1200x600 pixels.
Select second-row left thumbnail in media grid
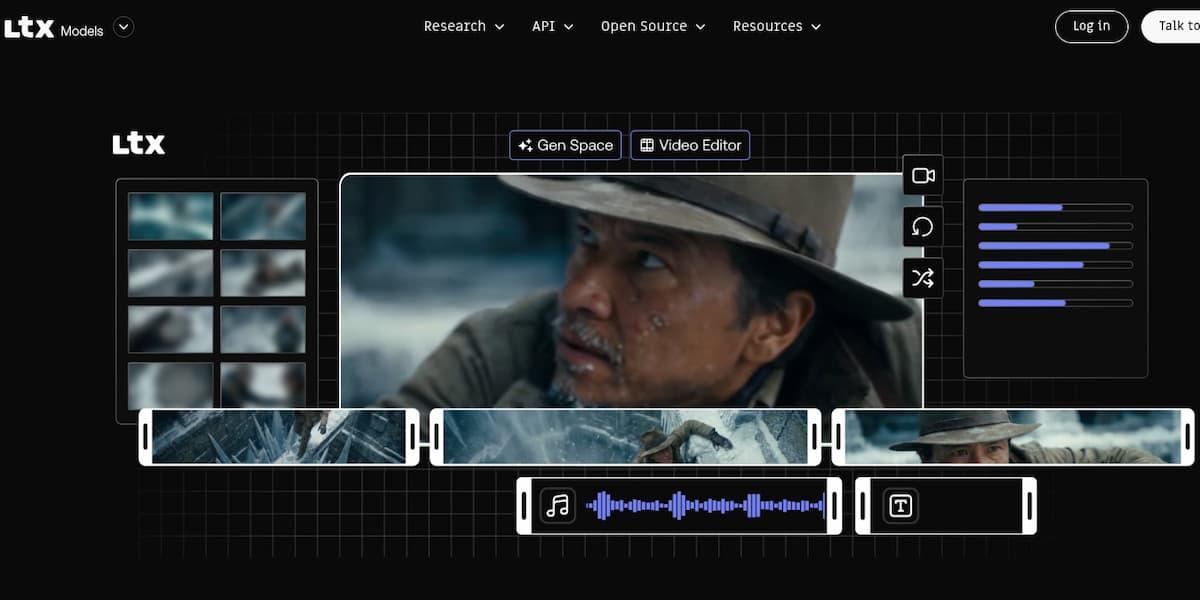[171, 273]
